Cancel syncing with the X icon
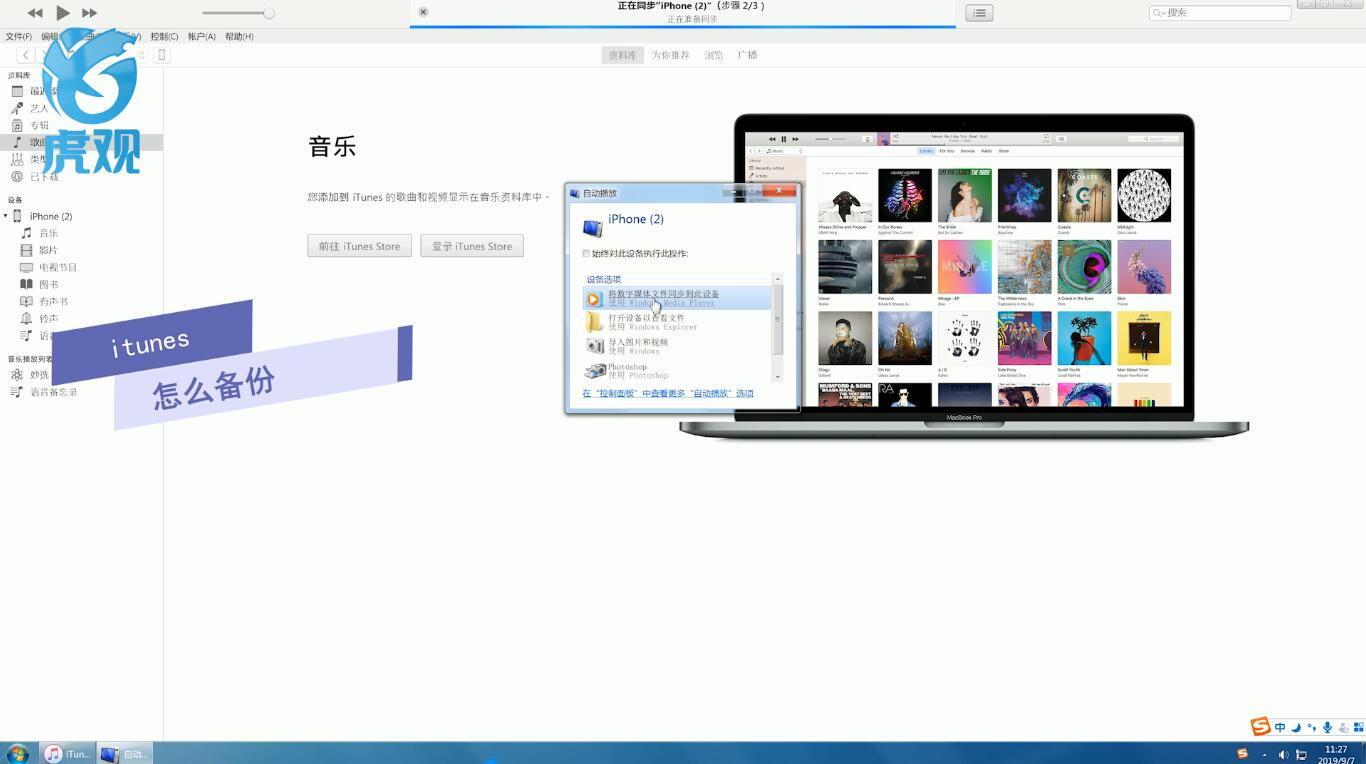This screenshot has width=1366, height=764. pyautogui.click(x=423, y=12)
